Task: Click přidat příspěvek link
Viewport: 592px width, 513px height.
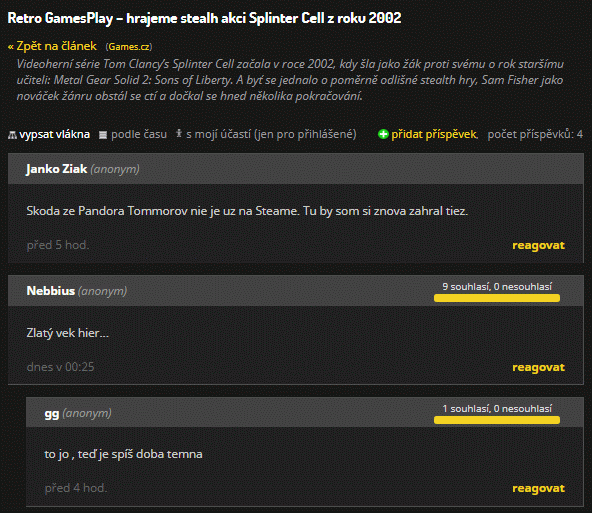Action: (434, 134)
